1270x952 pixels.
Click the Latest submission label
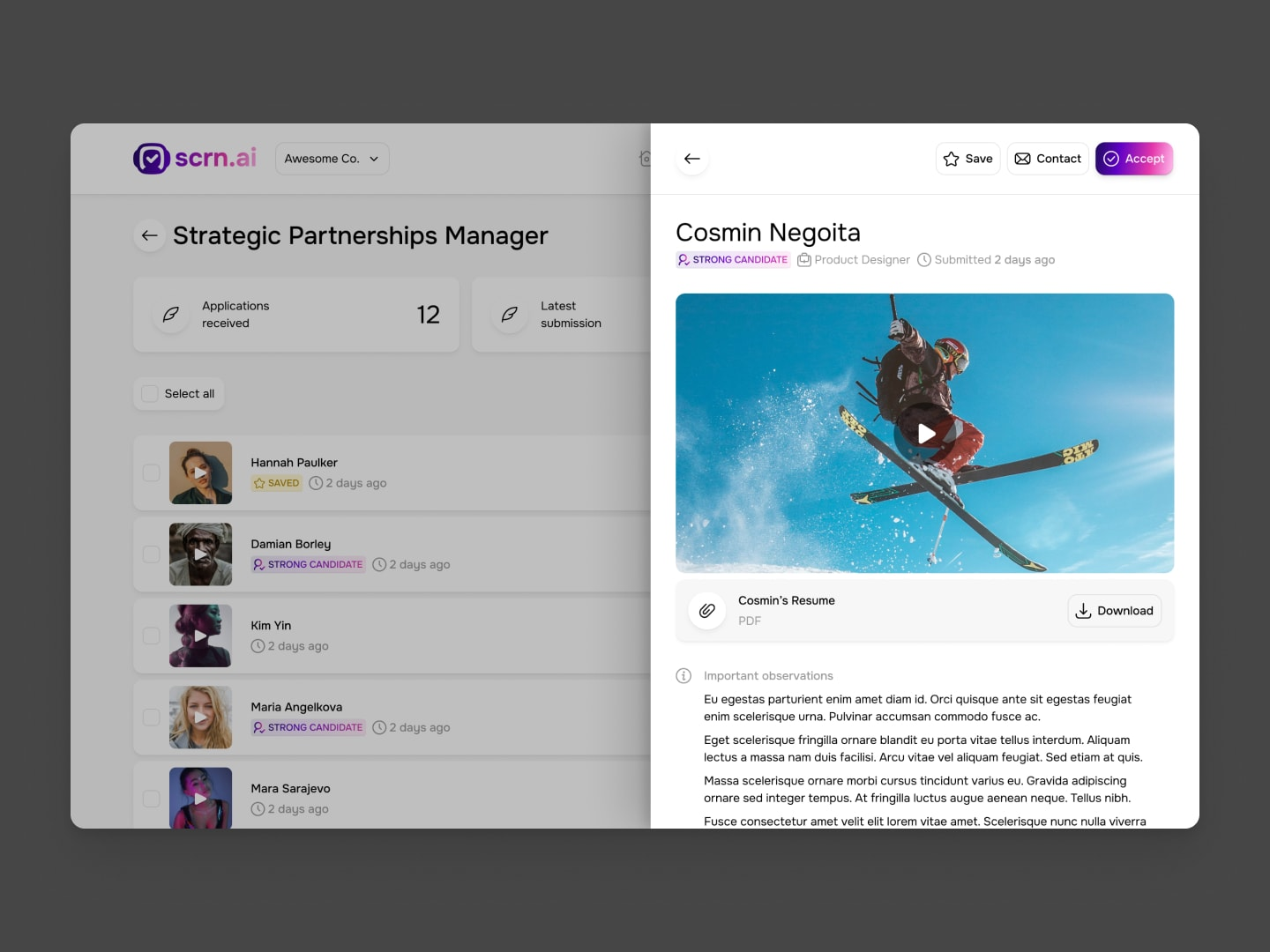(571, 315)
